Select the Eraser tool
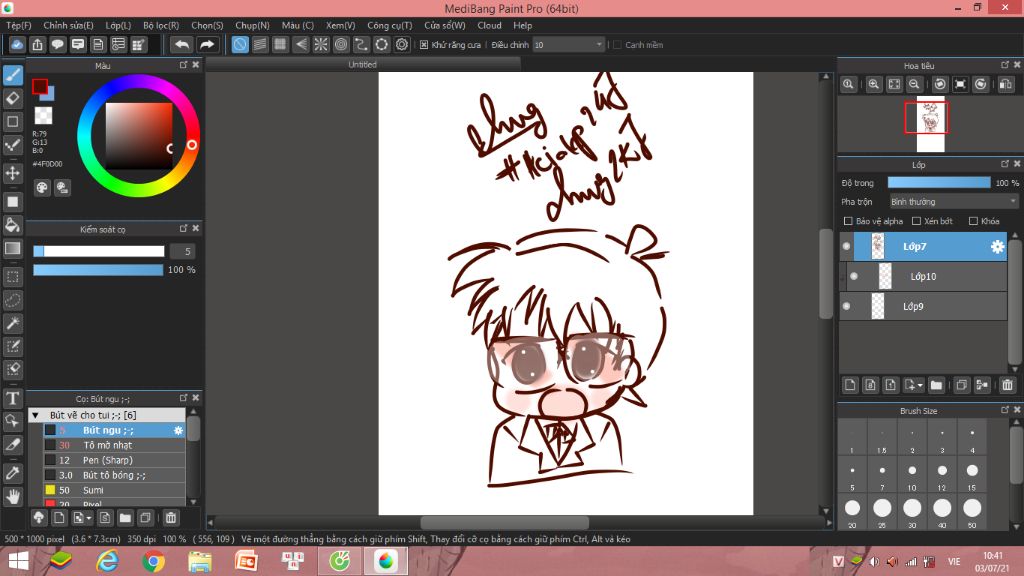1024x576 pixels. click(x=12, y=99)
